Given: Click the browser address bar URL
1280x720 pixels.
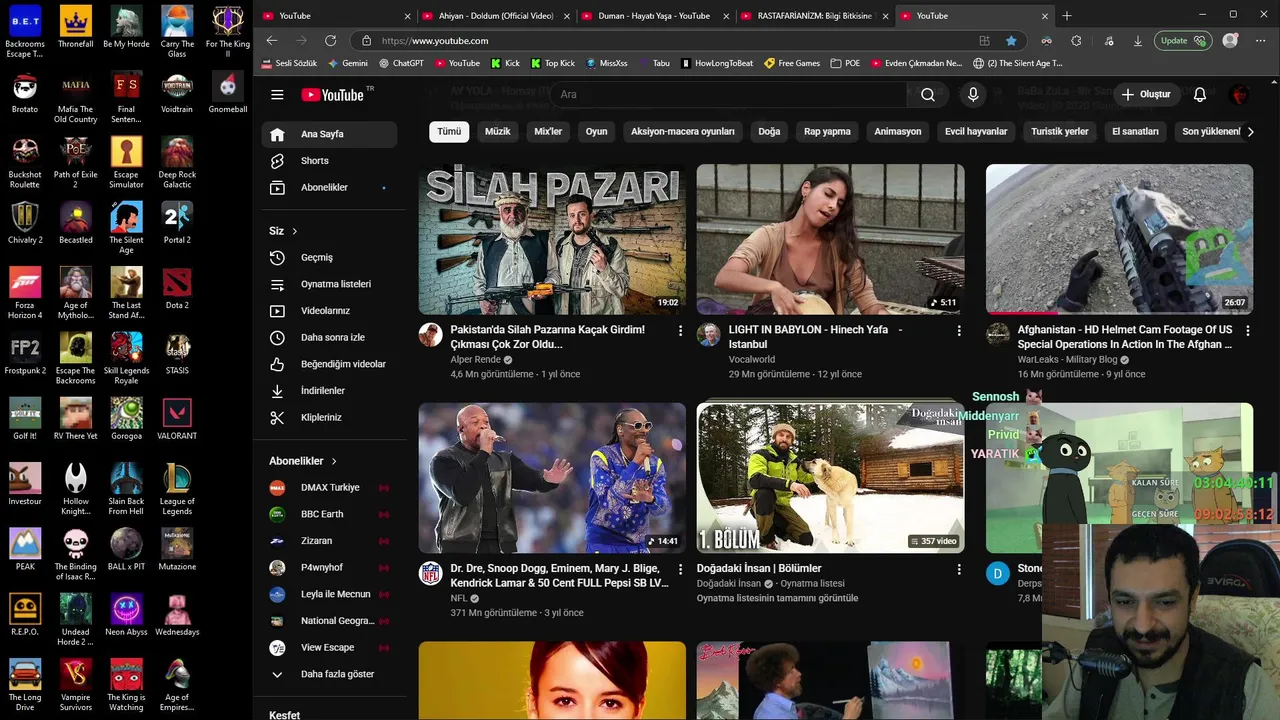Looking at the screenshot, I should click(435, 41).
